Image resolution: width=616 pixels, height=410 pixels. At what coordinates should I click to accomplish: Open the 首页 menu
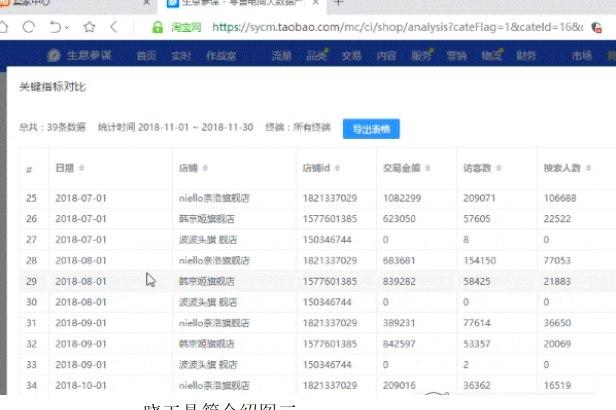[x=146, y=56]
